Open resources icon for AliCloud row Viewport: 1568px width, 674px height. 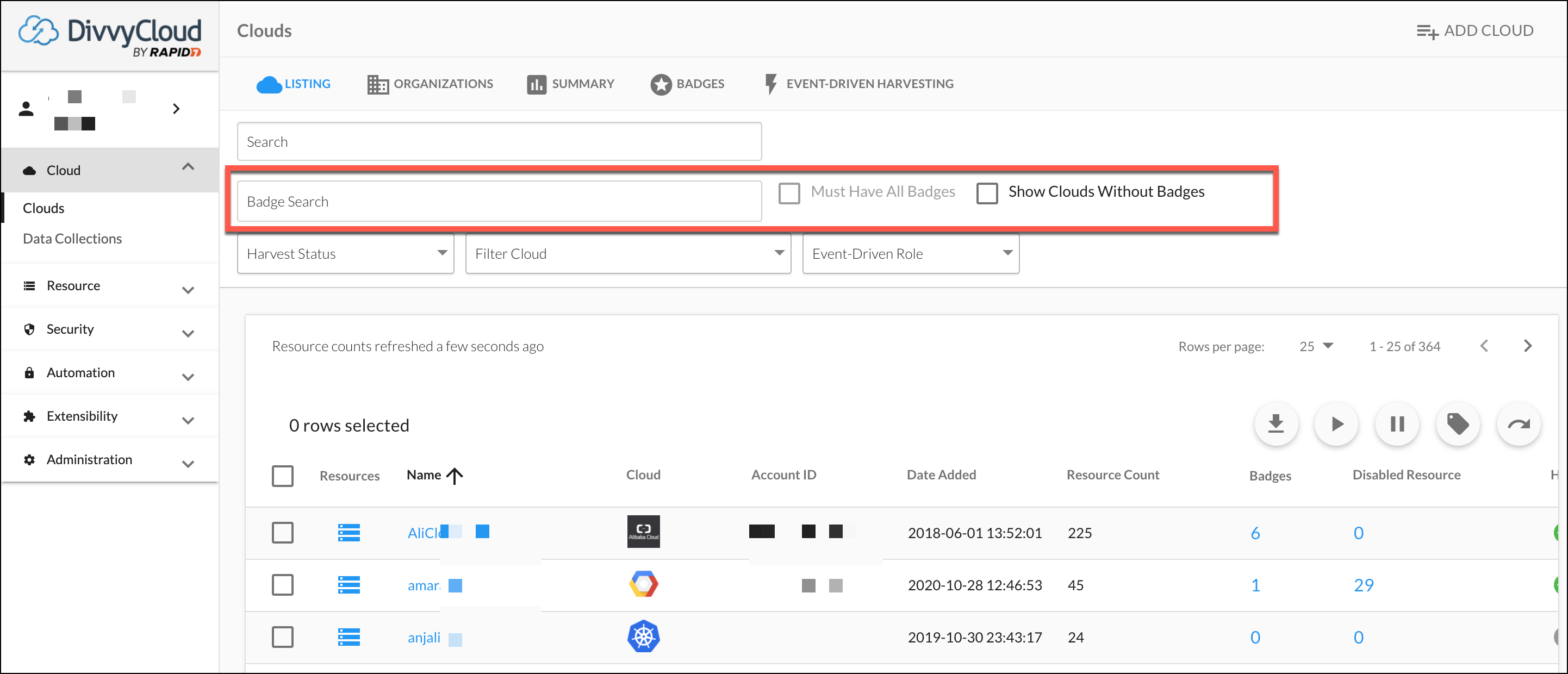[x=349, y=533]
